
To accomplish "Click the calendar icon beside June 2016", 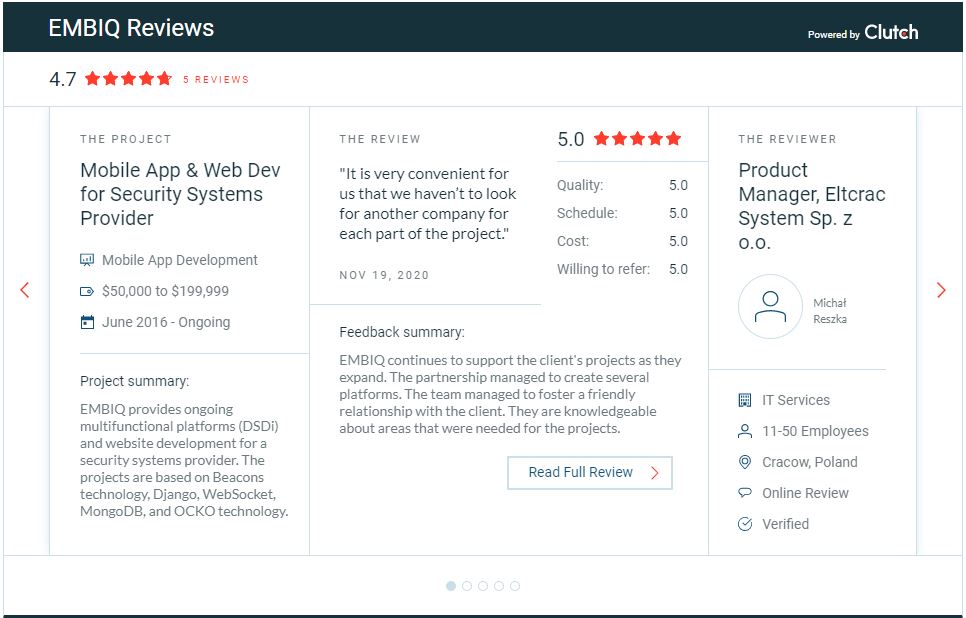I will (x=87, y=322).
